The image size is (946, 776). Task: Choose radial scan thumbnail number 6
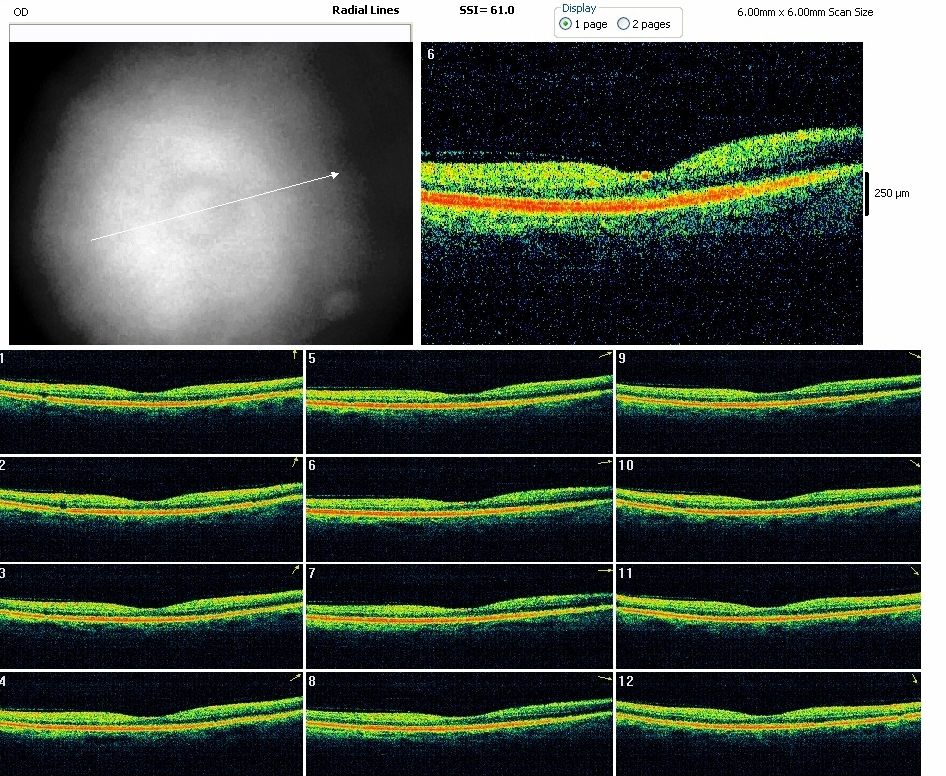coord(458,507)
